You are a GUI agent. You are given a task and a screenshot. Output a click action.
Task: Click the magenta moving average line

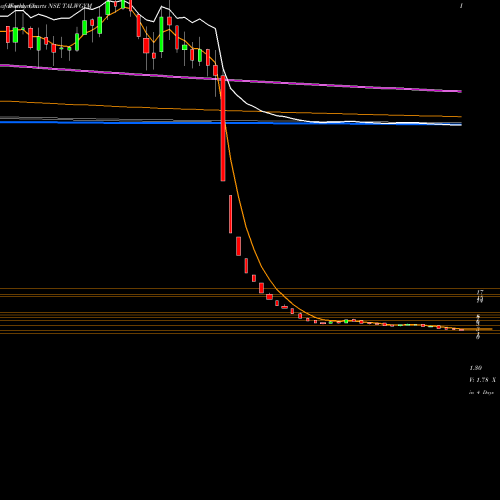(x=231, y=80)
